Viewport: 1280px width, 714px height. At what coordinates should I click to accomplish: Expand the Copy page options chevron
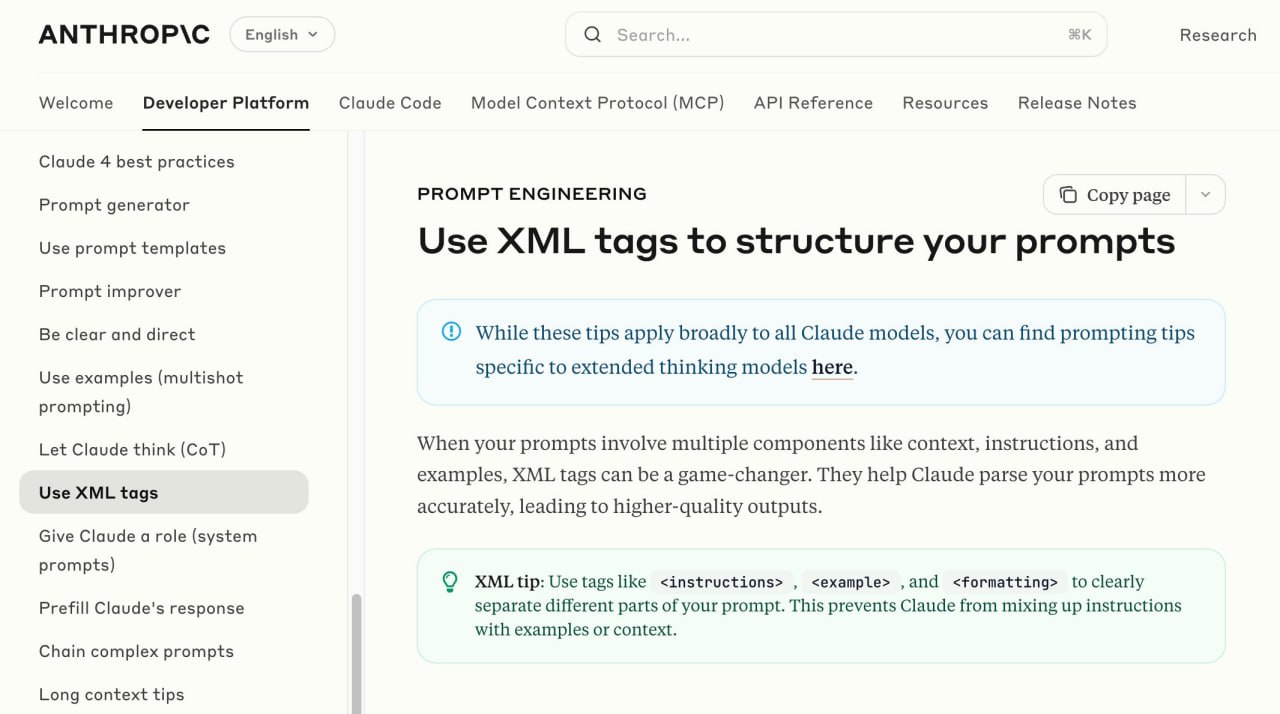(x=1205, y=195)
